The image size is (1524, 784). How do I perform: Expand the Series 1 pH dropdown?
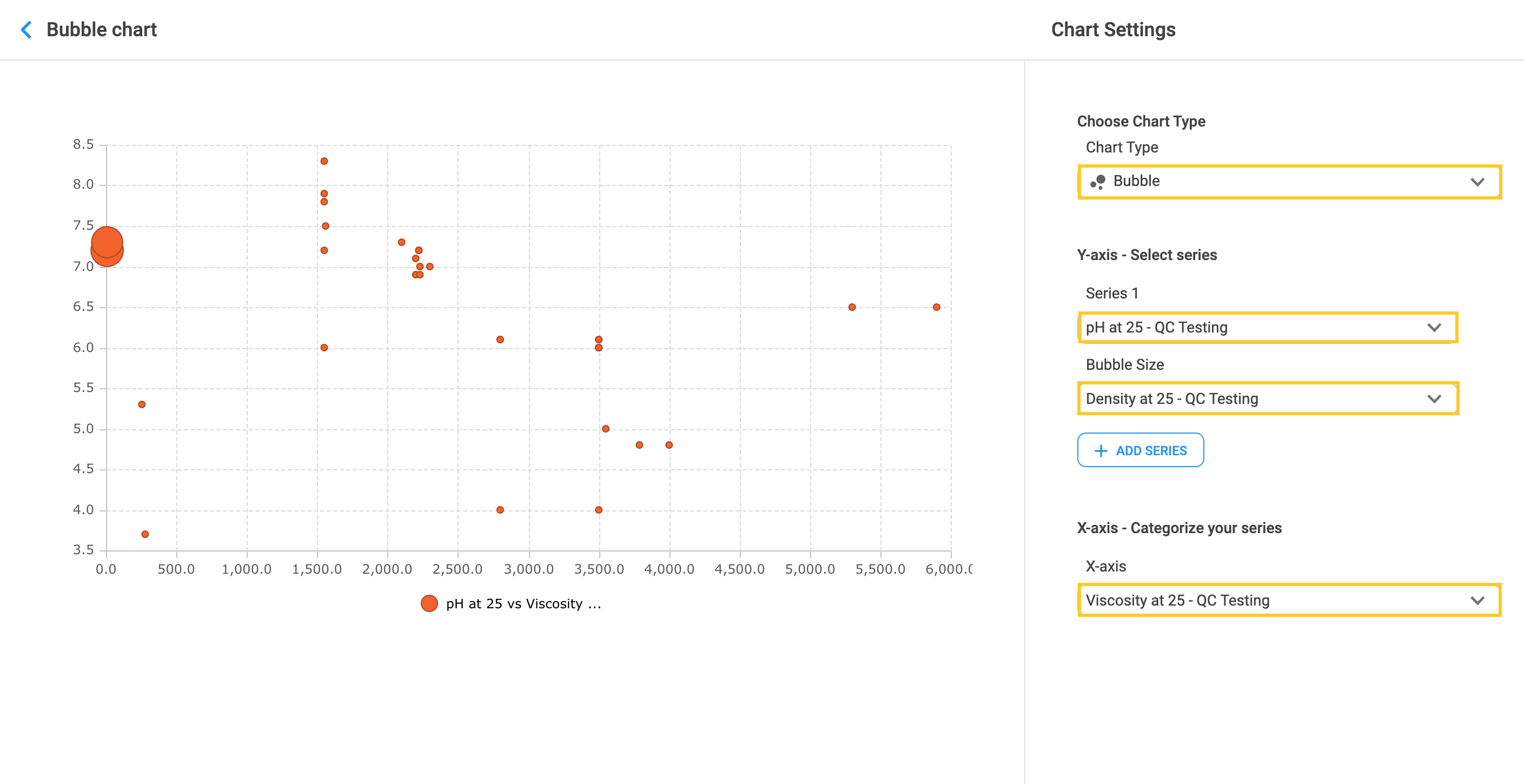point(1267,327)
